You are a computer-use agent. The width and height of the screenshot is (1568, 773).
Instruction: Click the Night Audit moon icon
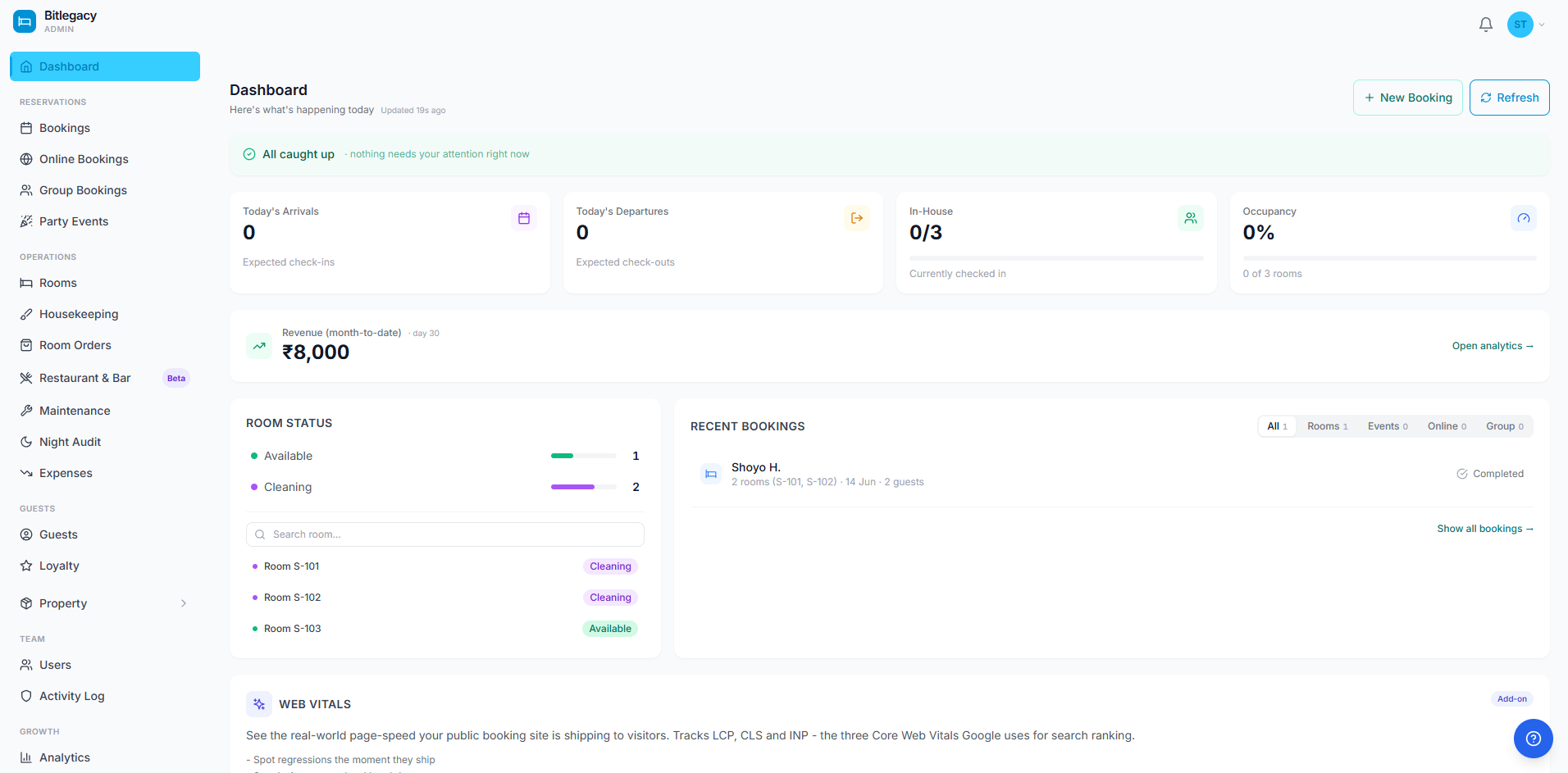(26, 442)
